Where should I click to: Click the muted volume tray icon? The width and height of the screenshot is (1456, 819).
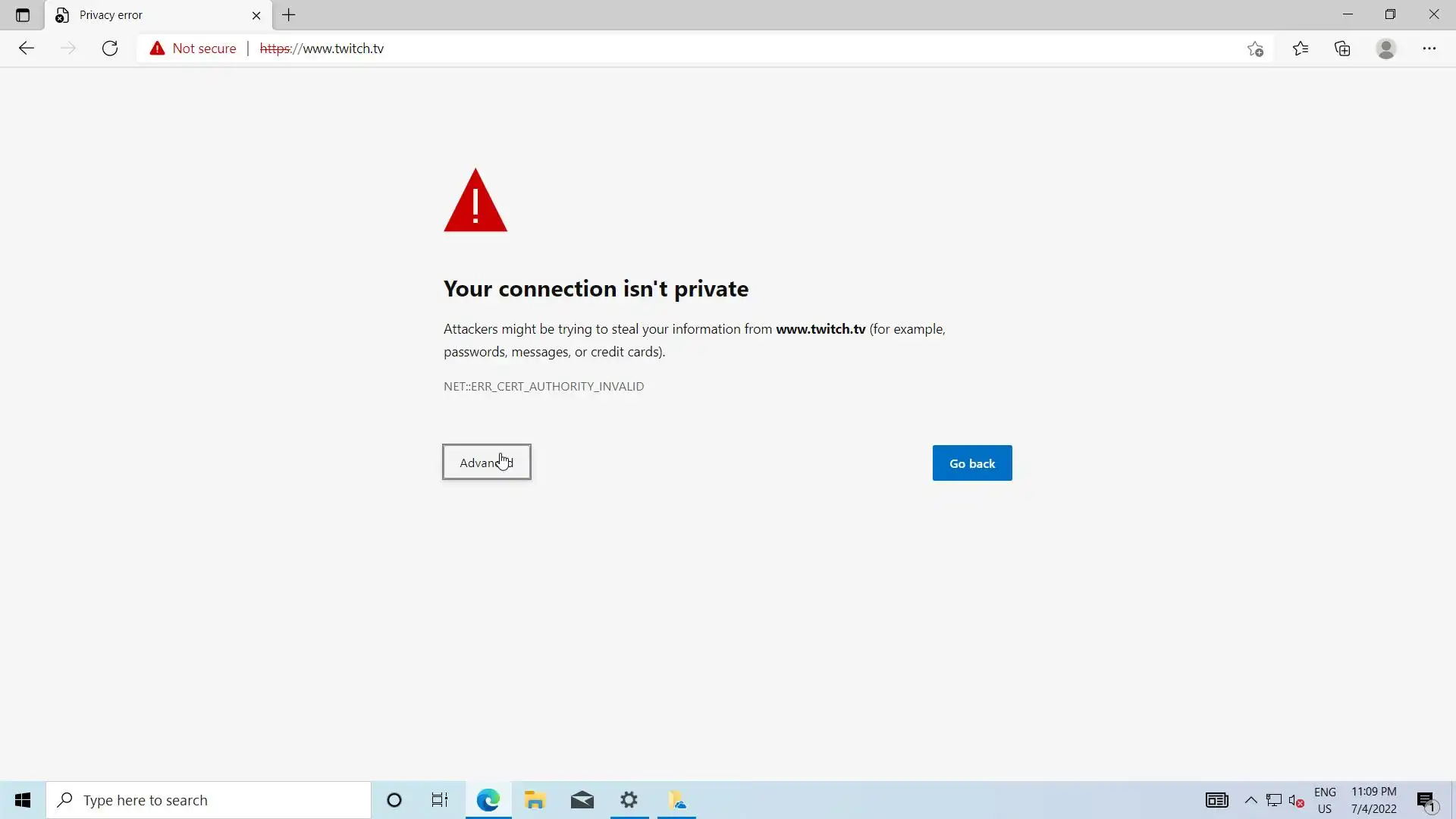coord(1296,801)
